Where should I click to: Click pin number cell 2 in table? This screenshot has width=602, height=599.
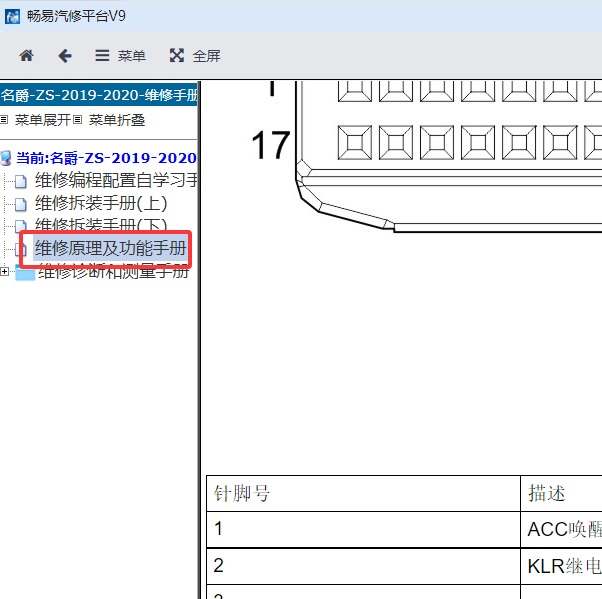(x=363, y=566)
